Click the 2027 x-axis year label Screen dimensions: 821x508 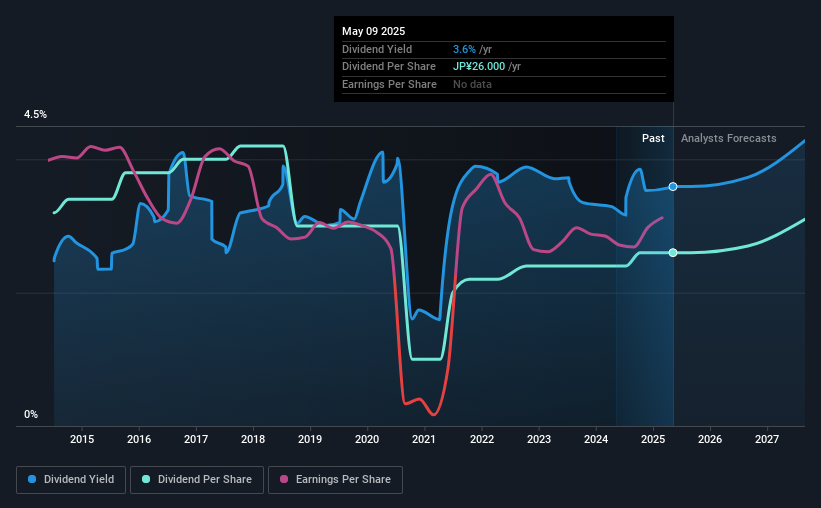click(x=767, y=439)
